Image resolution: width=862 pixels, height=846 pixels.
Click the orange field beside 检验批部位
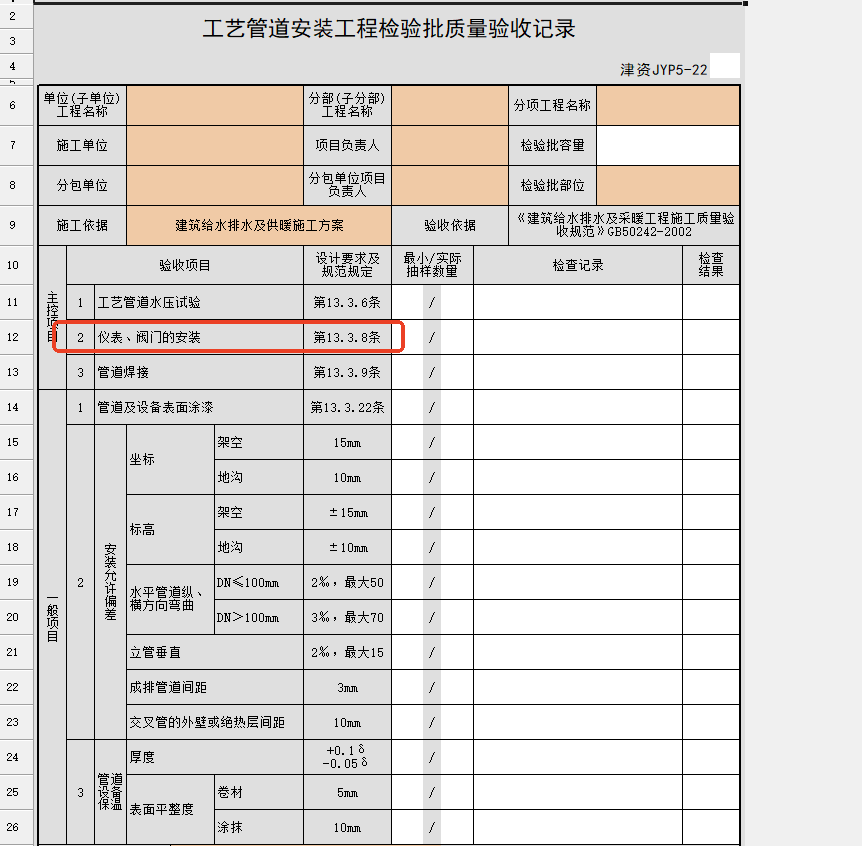coord(667,185)
